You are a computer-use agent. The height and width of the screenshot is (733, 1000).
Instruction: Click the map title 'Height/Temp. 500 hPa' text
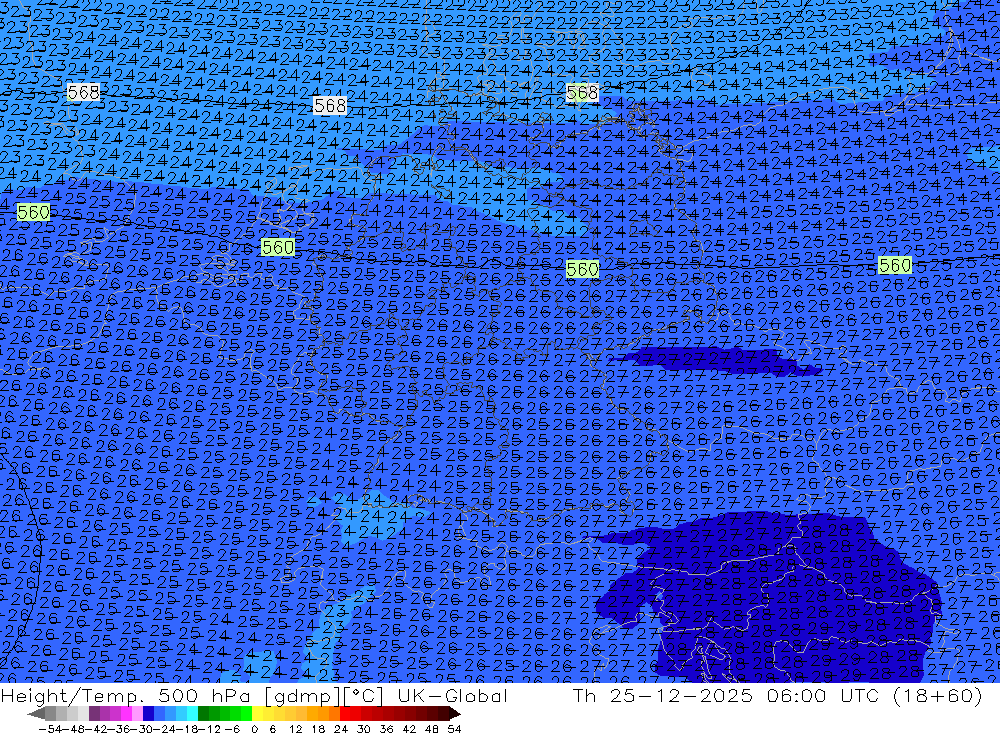tap(126, 696)
